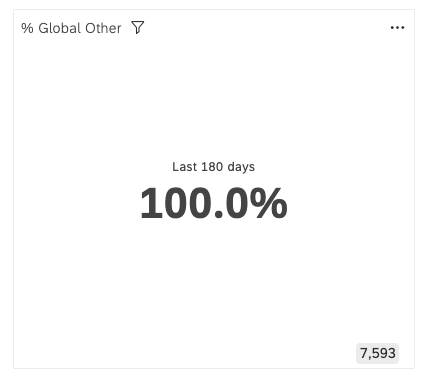Click the % Global Other widget title

pyautogui.click(x=71, y=28)
